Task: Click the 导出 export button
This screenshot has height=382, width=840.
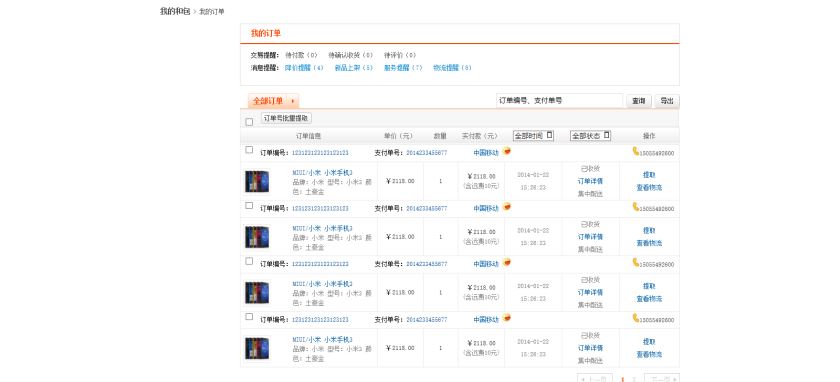Action: click(667, 101)
